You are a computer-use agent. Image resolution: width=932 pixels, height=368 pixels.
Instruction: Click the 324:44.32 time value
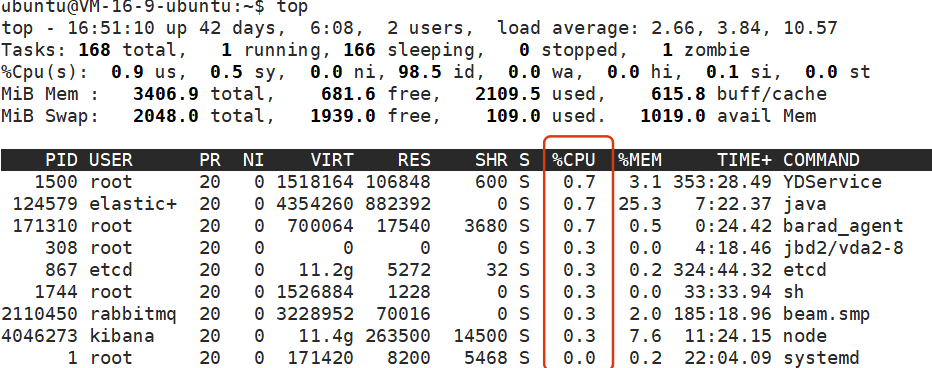[723, 270]
